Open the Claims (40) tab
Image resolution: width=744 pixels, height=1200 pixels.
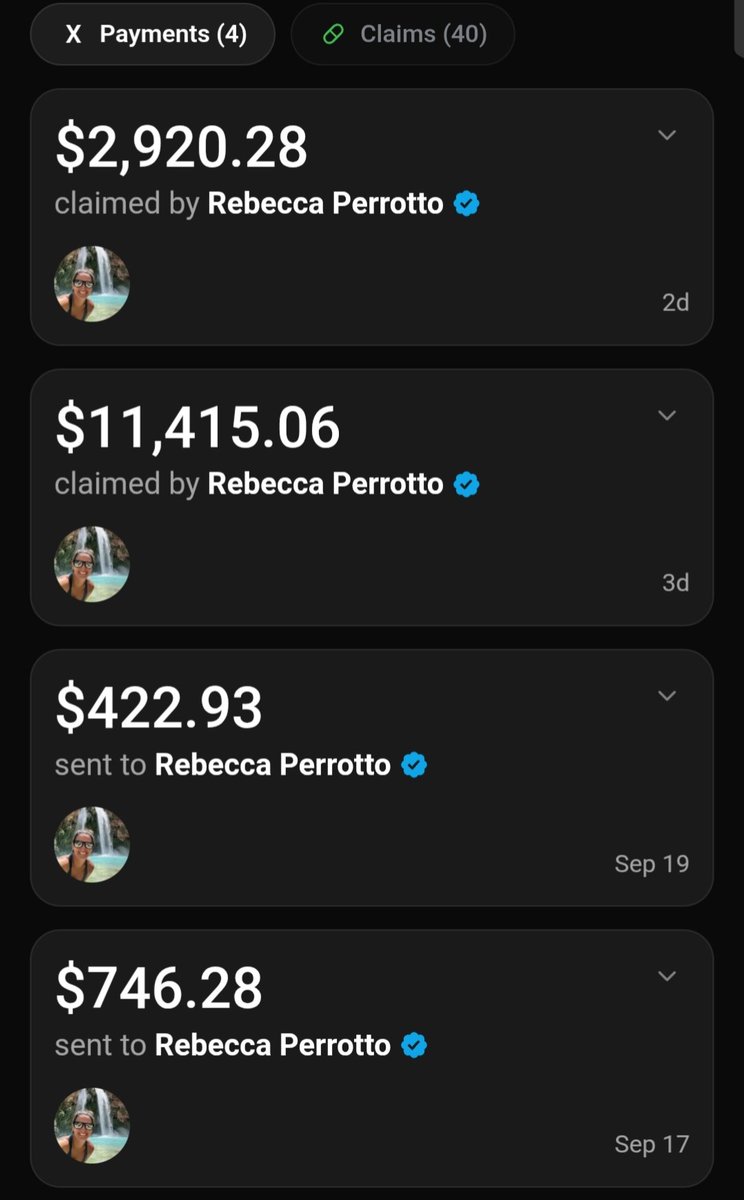(x=403, y=34)
